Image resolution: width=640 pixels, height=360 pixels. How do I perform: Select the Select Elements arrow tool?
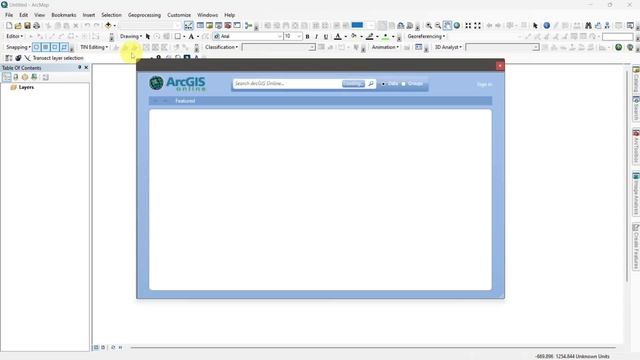536,26
